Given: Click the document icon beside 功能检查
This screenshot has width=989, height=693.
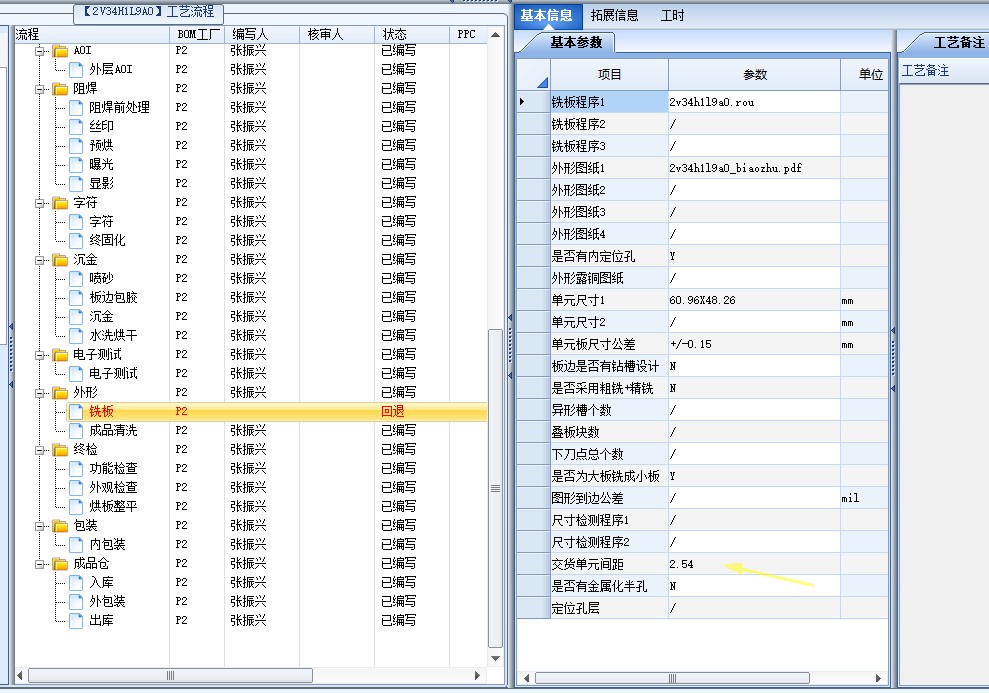Looking at the screenshot, I should (76, 469).
